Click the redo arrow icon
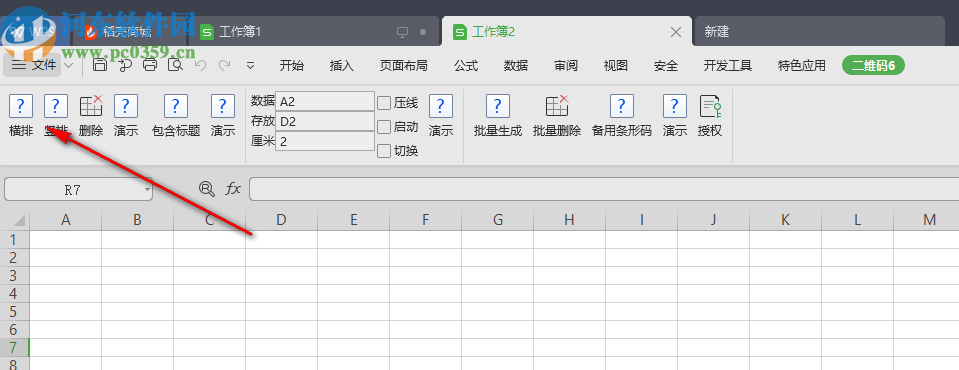The image size is (959, 370). (x=224, y=65)
